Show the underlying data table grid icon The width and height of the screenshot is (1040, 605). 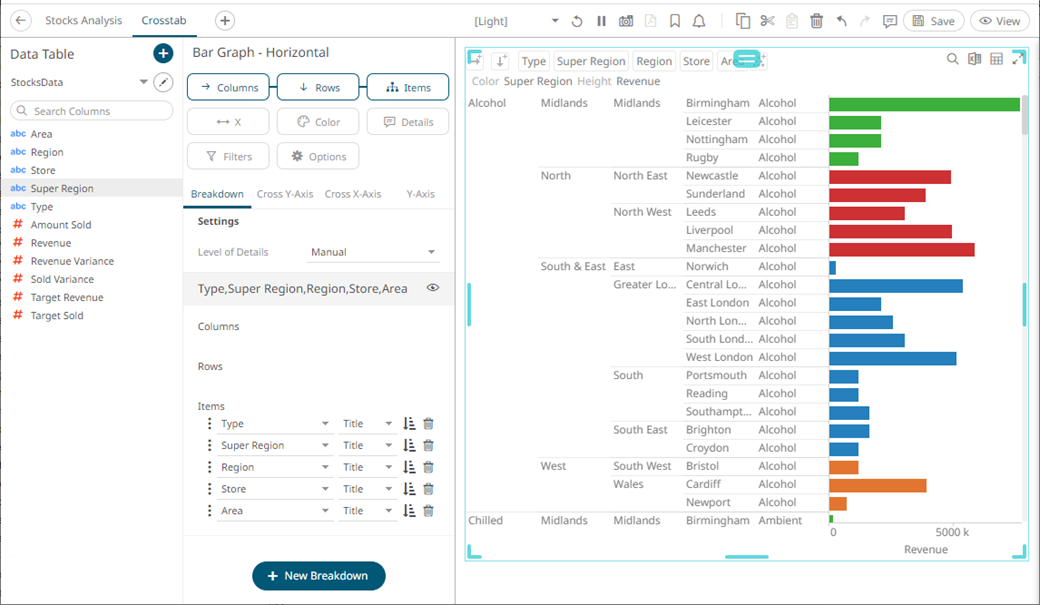(x=995, y=59)
